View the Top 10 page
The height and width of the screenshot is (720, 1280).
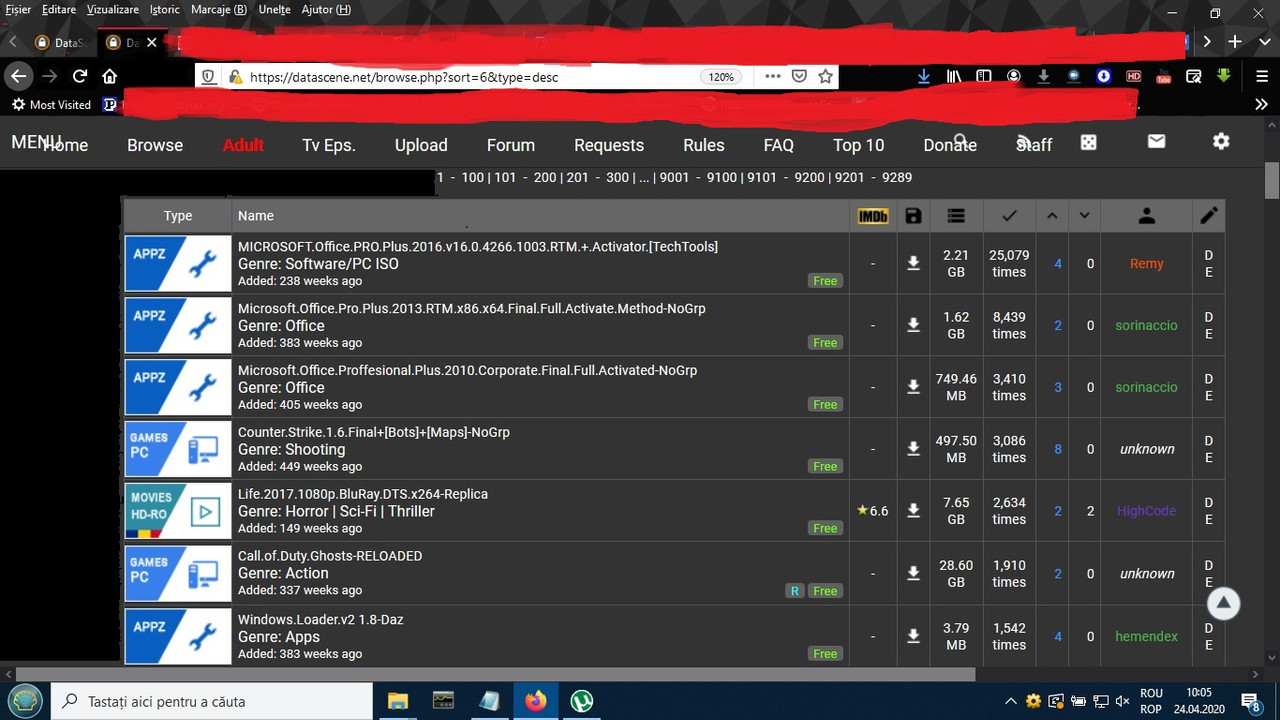(x=859, y=145)
